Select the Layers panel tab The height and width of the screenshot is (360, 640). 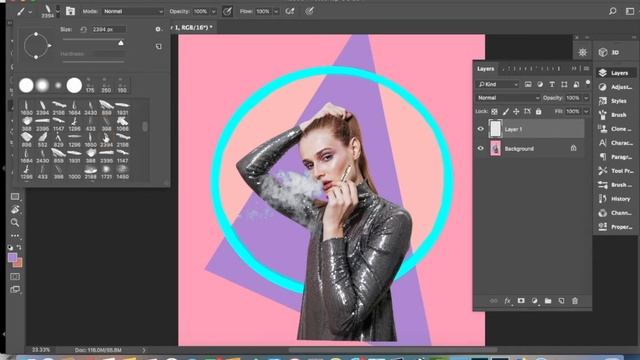(486, 69)
